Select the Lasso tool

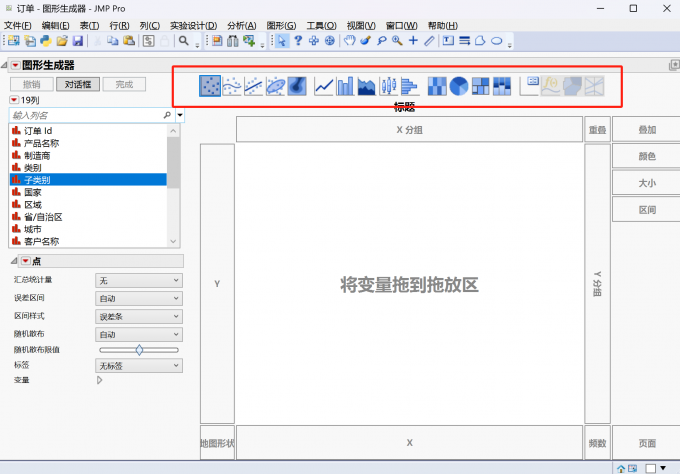[382, 41]
